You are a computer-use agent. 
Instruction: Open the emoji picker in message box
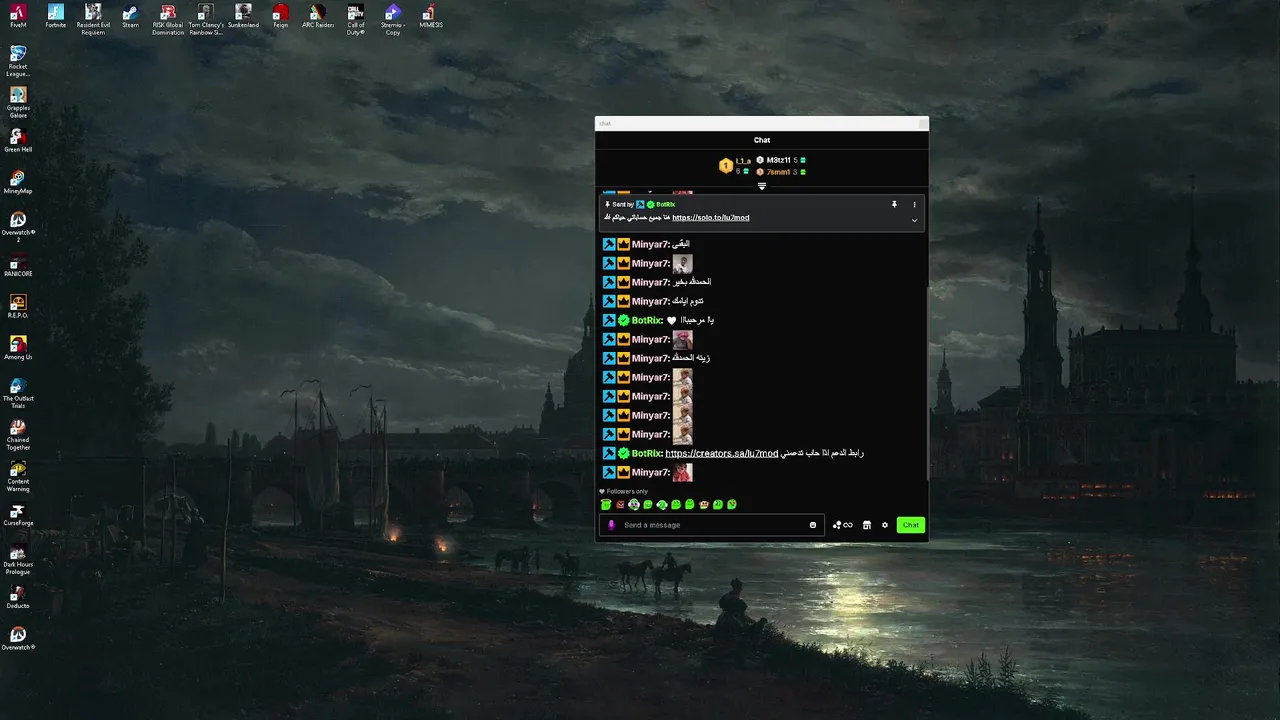[813, 525]
